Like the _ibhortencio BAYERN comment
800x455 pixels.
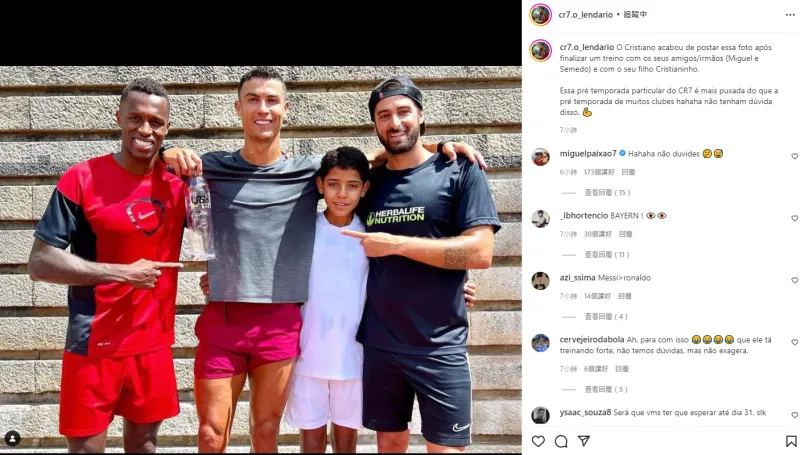[x=794, y=218]
